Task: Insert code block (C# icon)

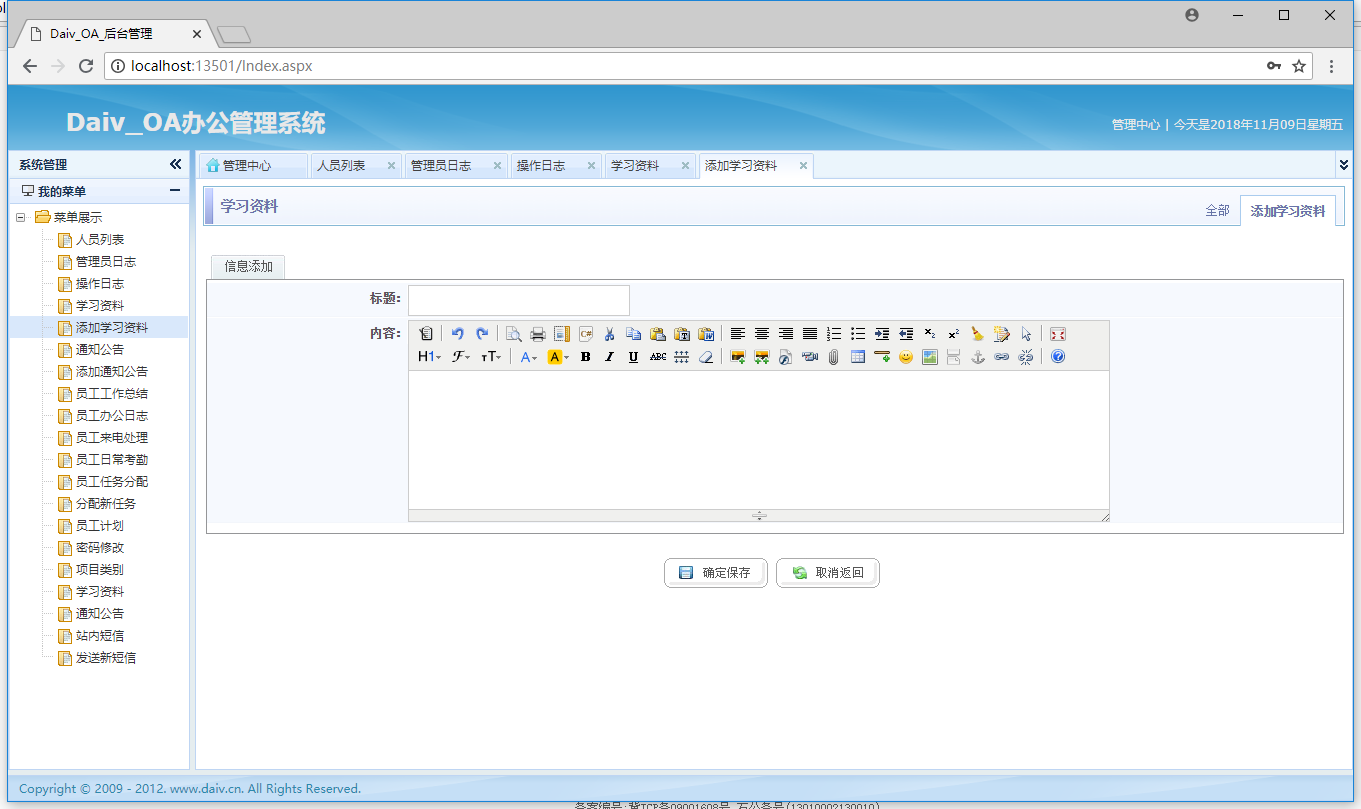Action: click(x=586, y=334)
